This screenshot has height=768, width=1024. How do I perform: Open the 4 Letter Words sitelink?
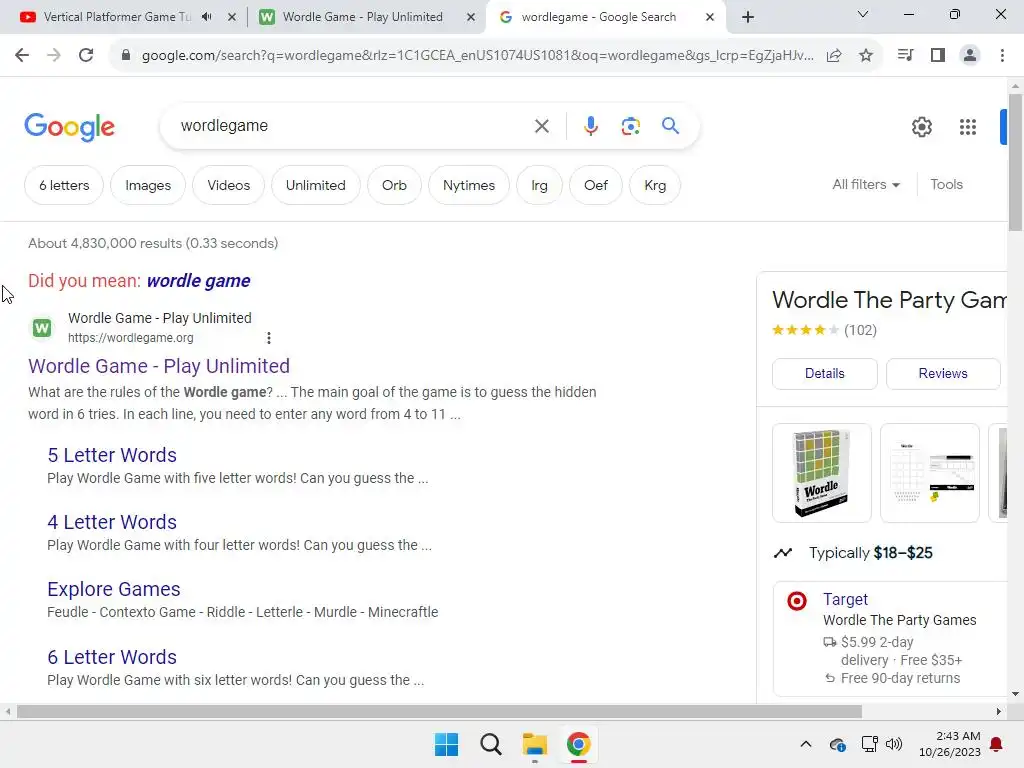pos(112,522)
